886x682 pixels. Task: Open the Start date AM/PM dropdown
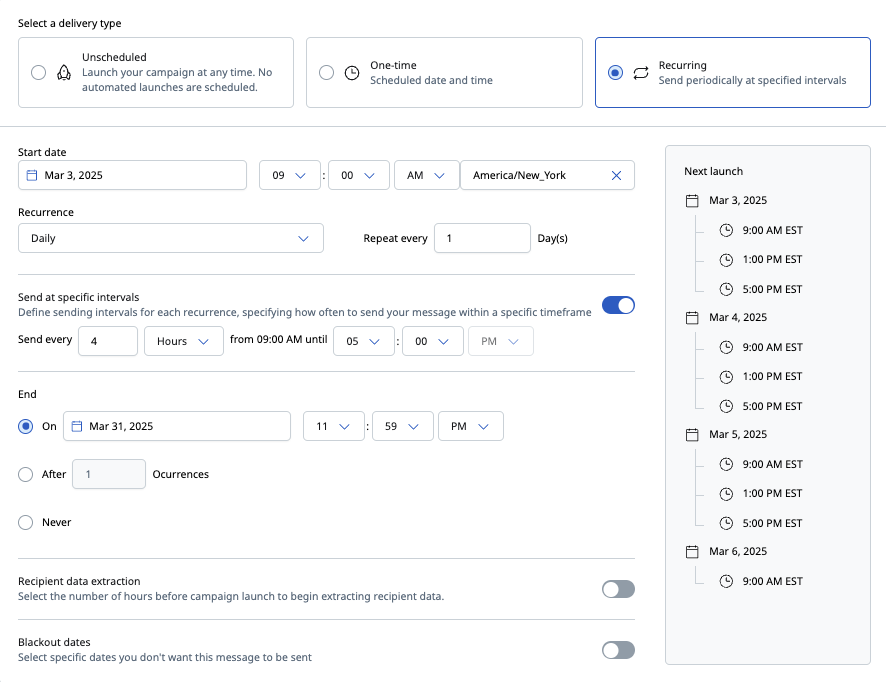tap(427, 175)
